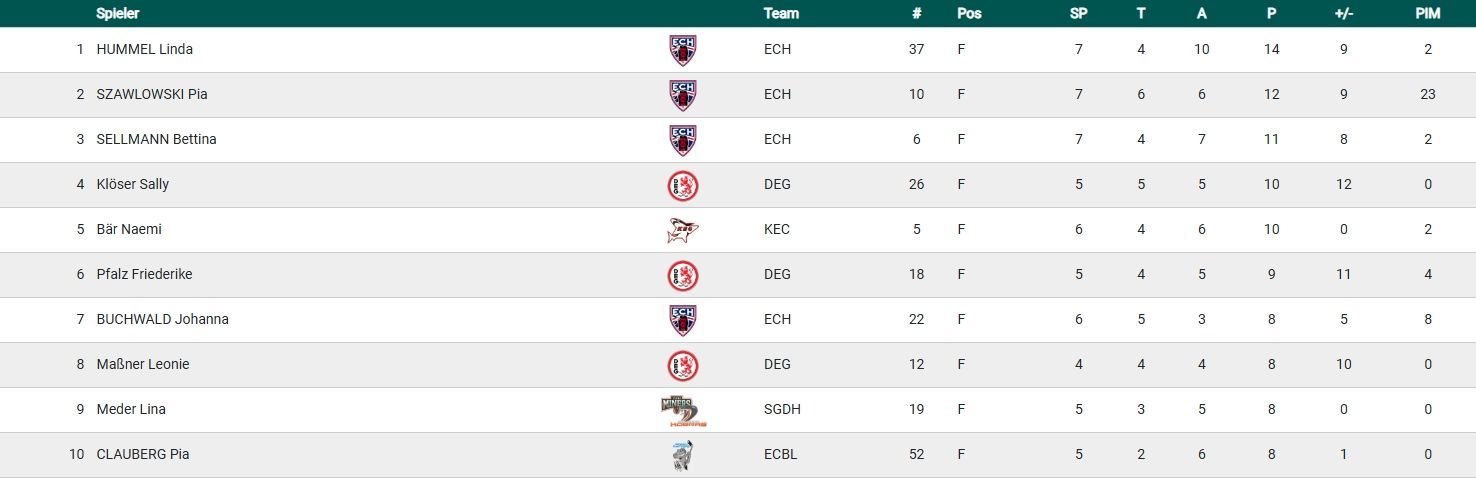Image resolution: width=1476 pixels, height=479 pixels.
Task: Click the ECH logo next to BUCHWALD Johanna
Action: pyautogui.click(x=683, y=320)
